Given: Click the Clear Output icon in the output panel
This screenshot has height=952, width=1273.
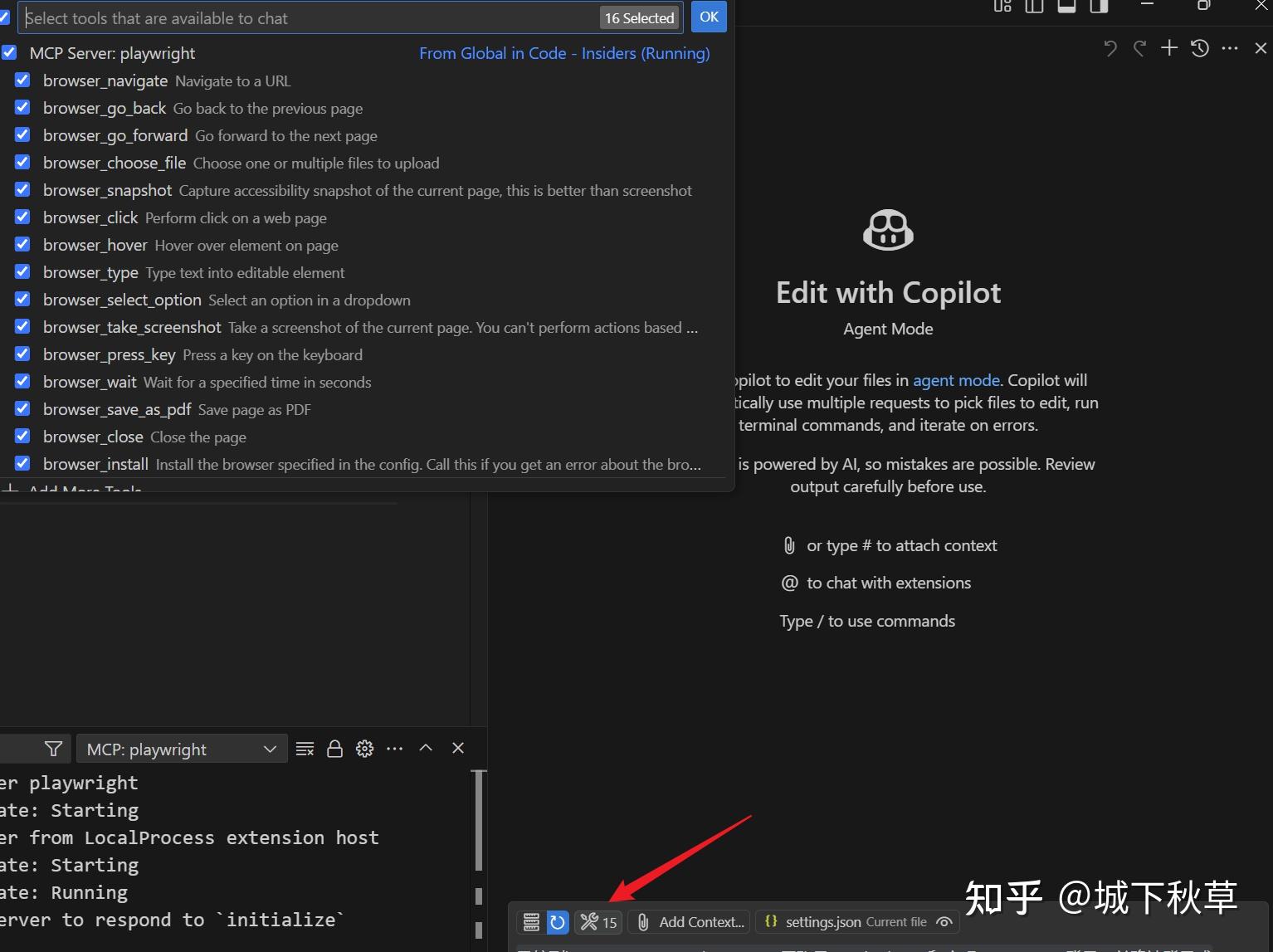Looking at the screenshot, I should [305, 748].
